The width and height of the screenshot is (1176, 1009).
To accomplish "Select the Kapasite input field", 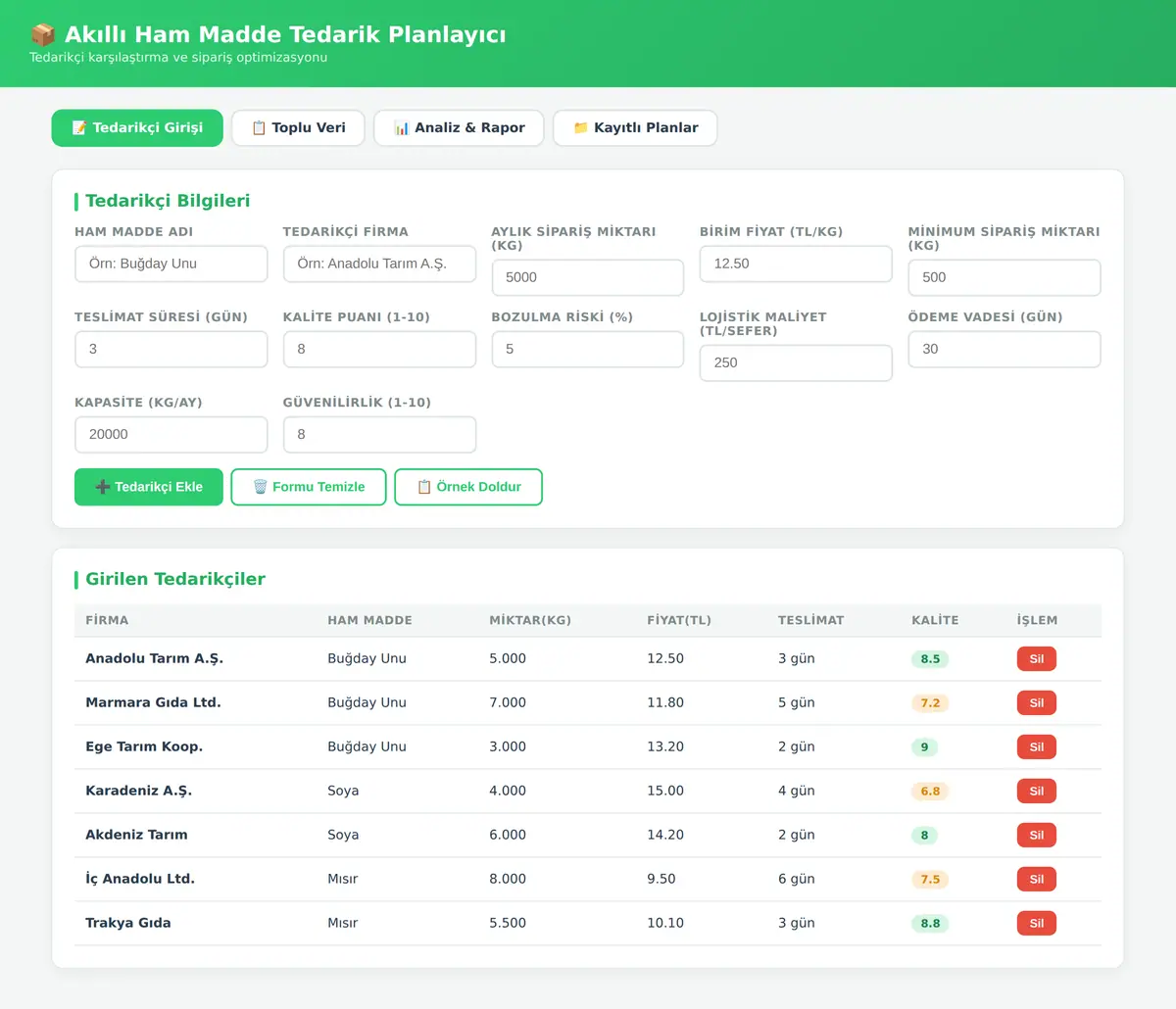I will click(171, 435).
